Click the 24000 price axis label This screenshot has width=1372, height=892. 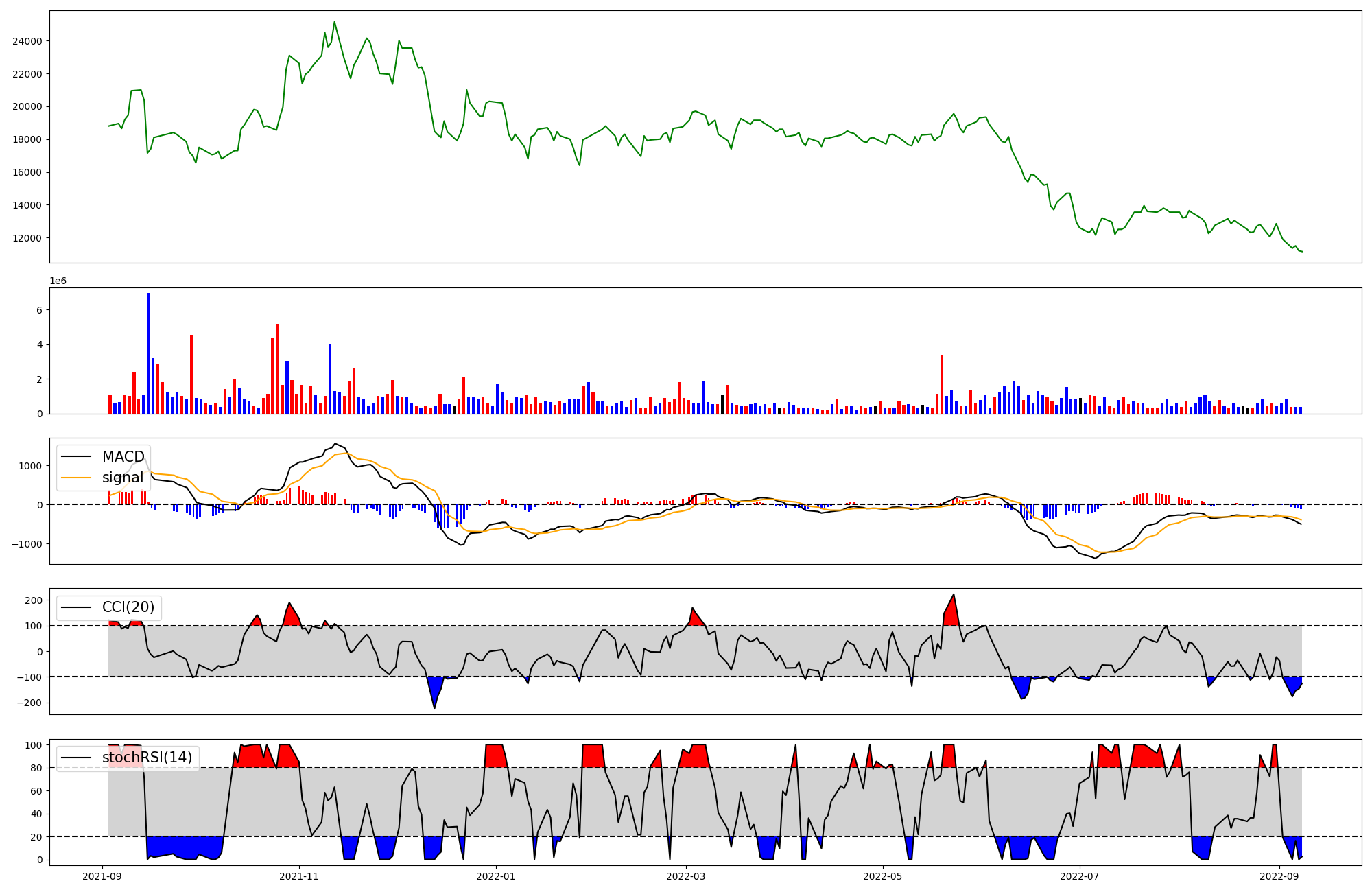click(x=27, y=41)
